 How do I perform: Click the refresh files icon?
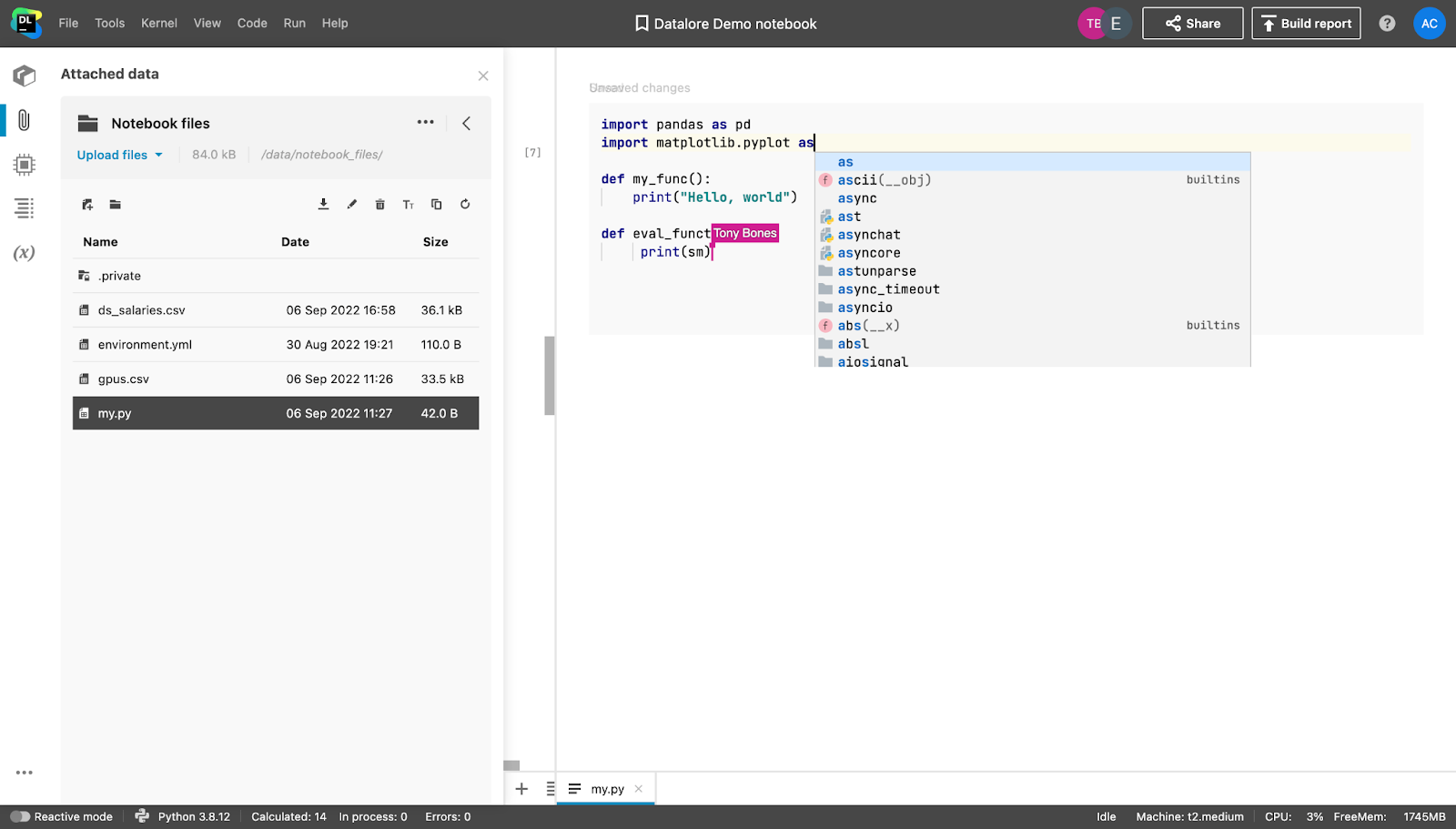[465, 205]
